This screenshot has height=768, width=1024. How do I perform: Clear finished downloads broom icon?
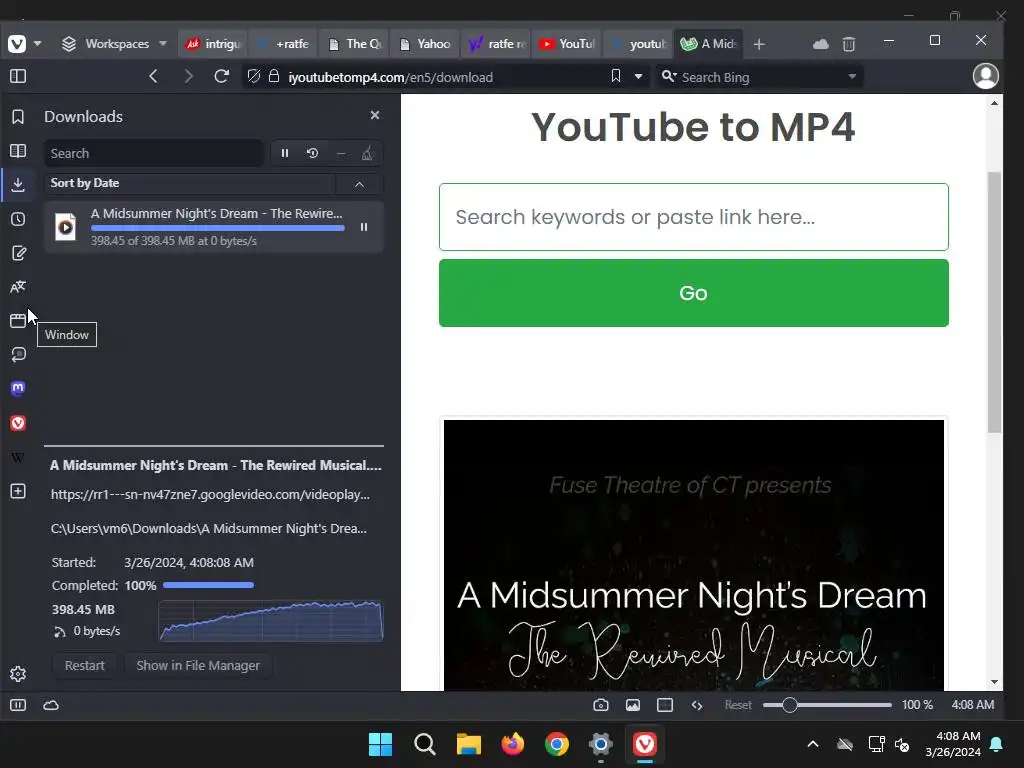click(368, 153)
